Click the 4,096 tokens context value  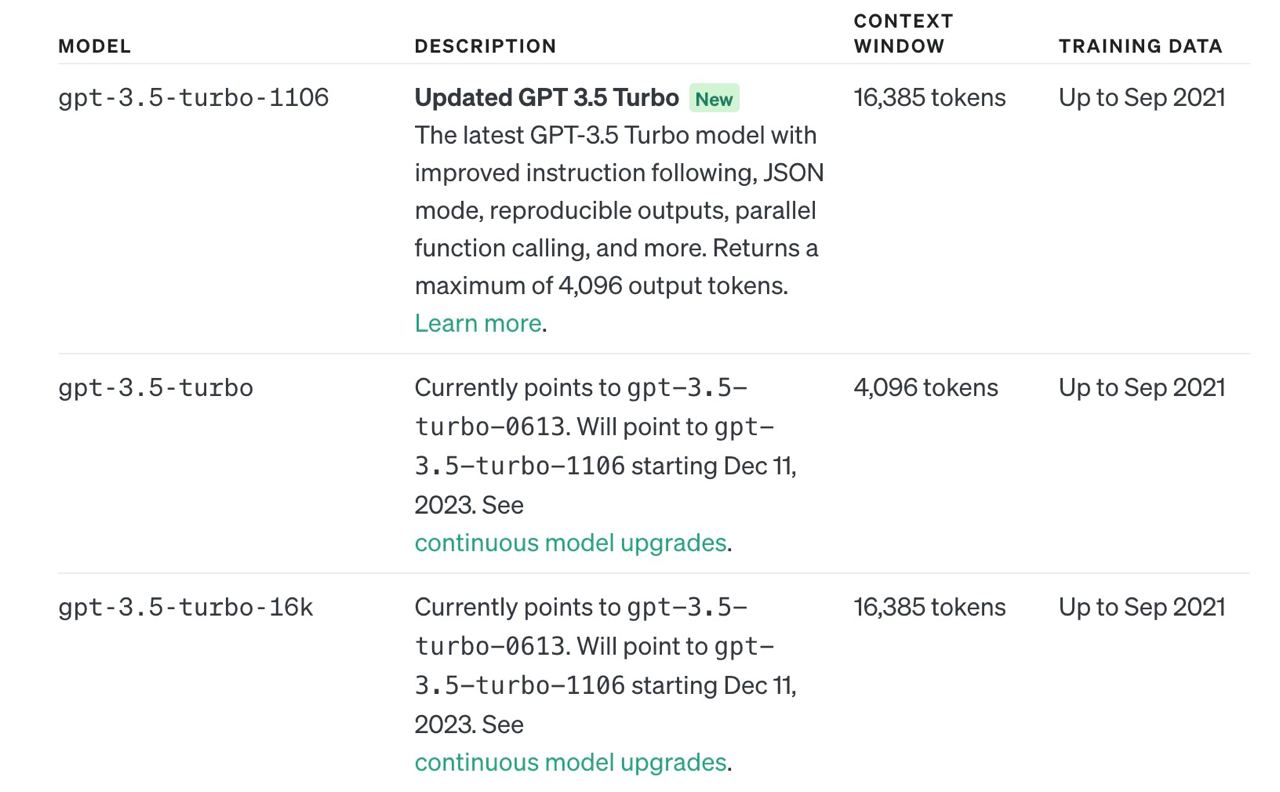(x=925, y=388)
